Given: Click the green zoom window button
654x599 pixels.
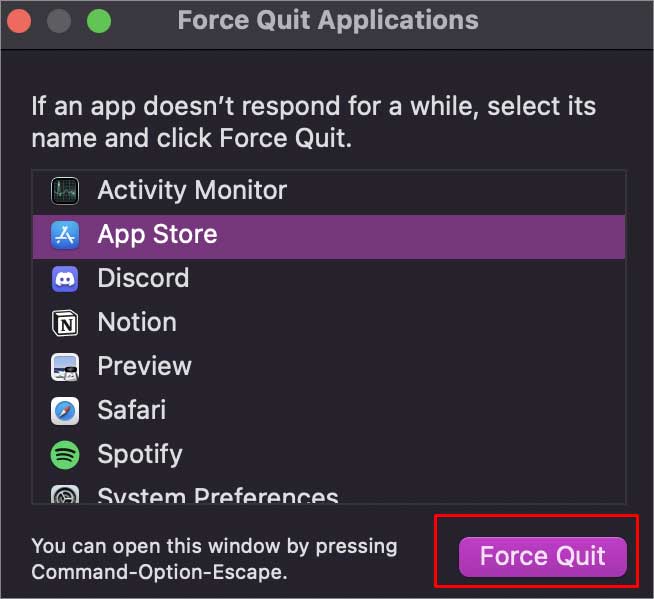Looking at the screenshot, I should click(99, 20).
